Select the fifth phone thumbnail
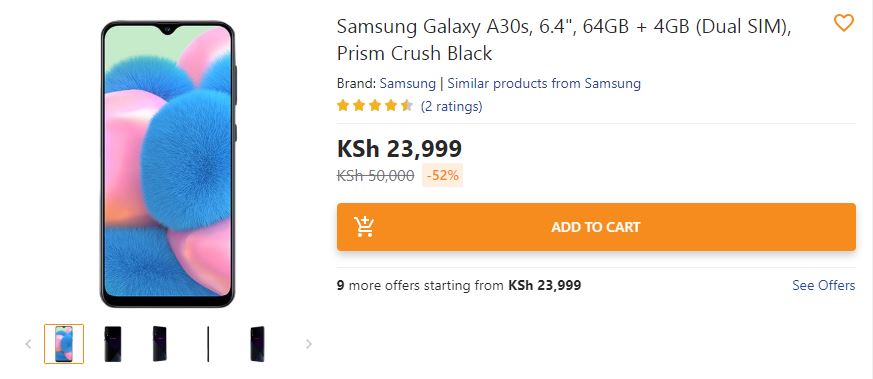 (x=257, y=344)
